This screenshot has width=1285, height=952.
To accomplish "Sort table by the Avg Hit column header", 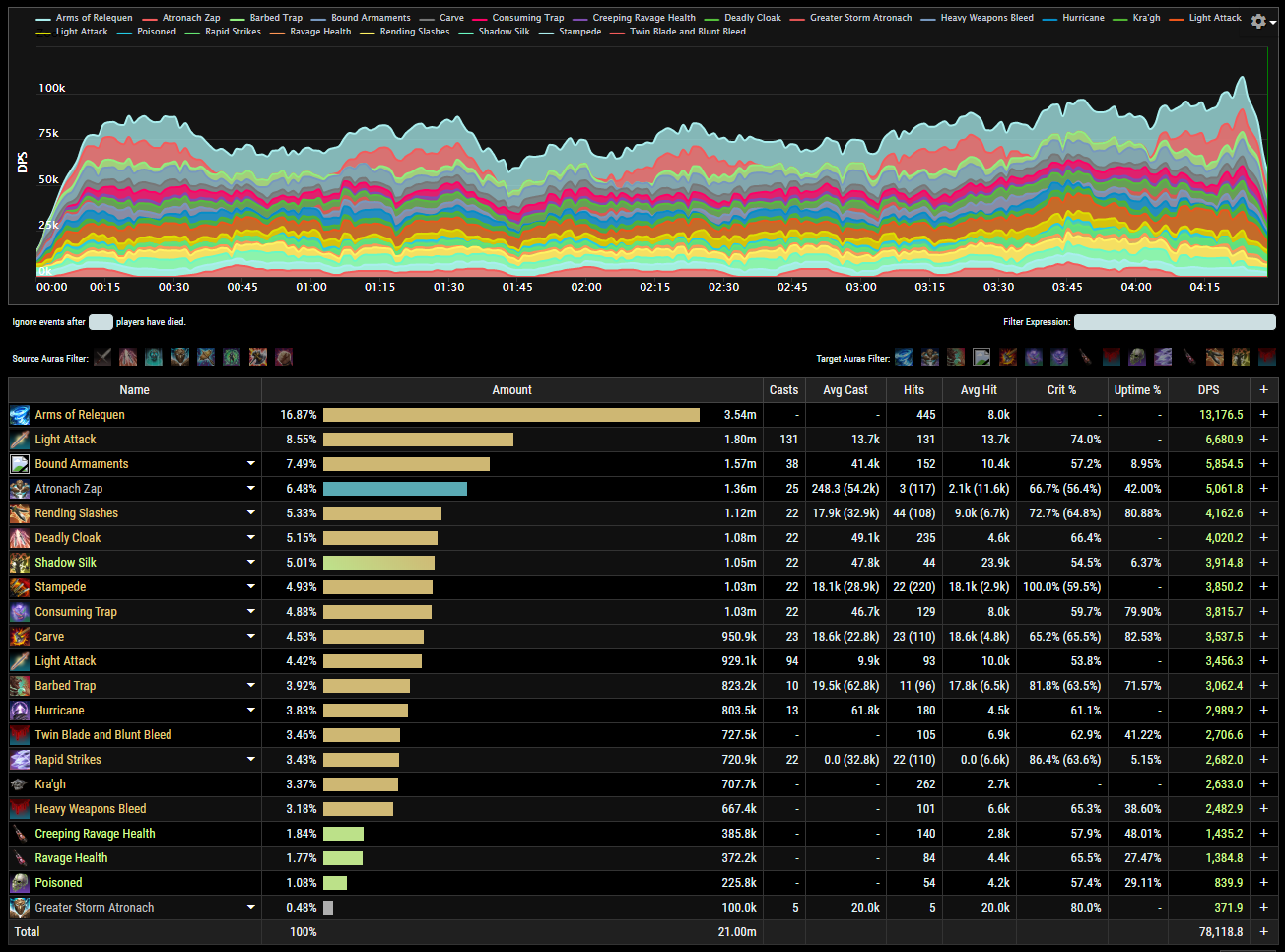I will 980,390.
